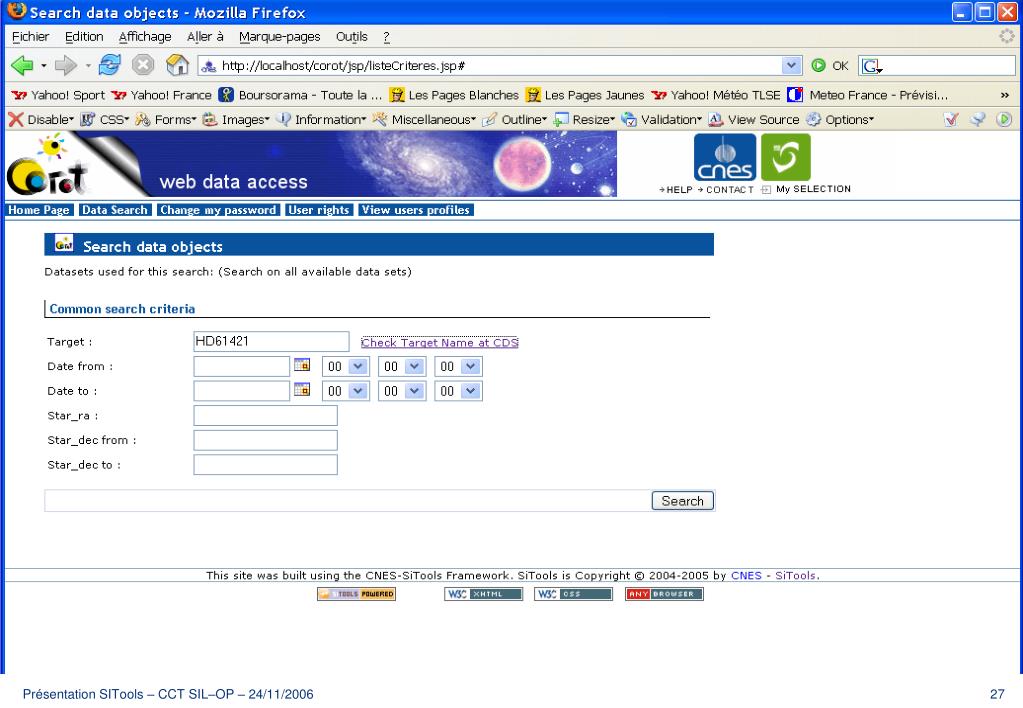The width and height of the screenshot is (1023, 708).
Task: Go back with the green Back arrow
Action: click(x=22, y=65)
